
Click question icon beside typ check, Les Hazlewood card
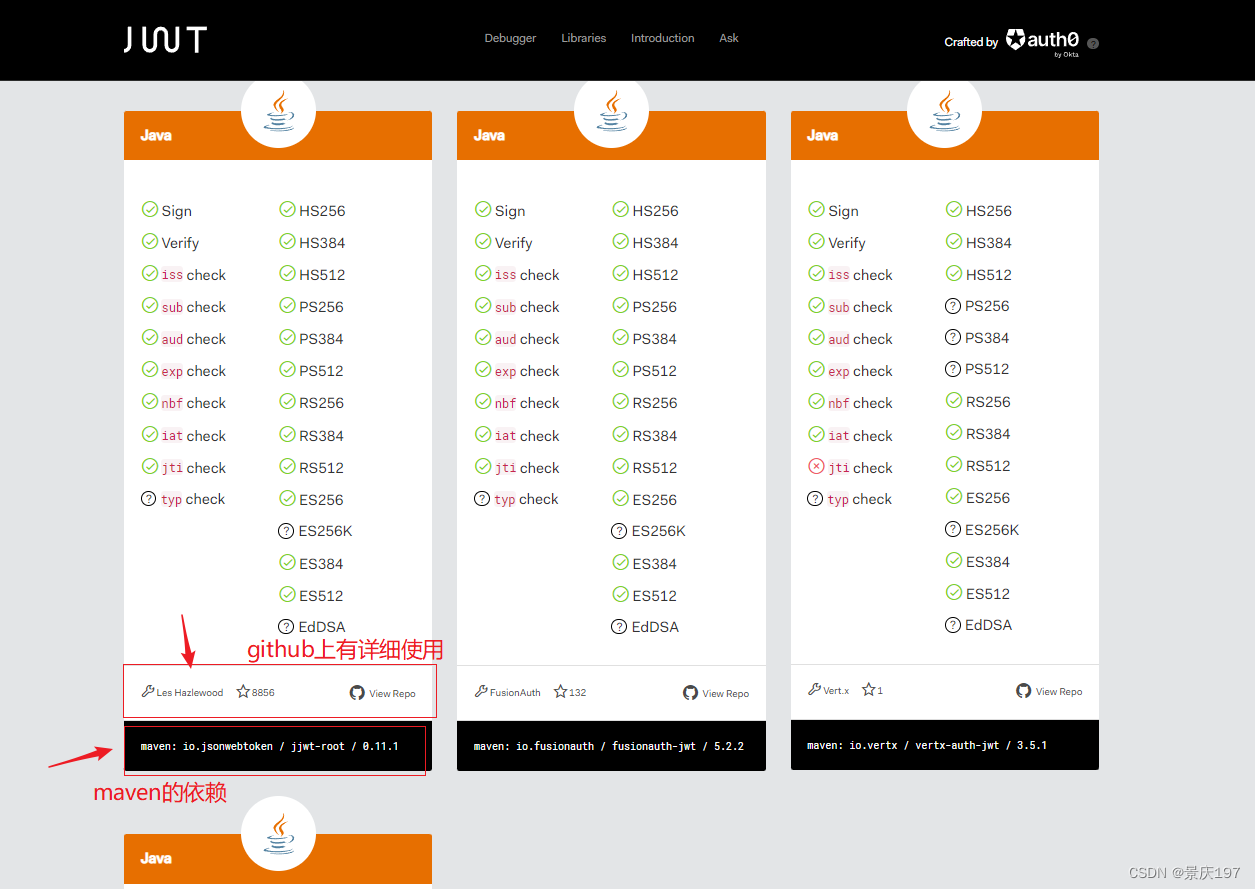(x=149, y=499)
